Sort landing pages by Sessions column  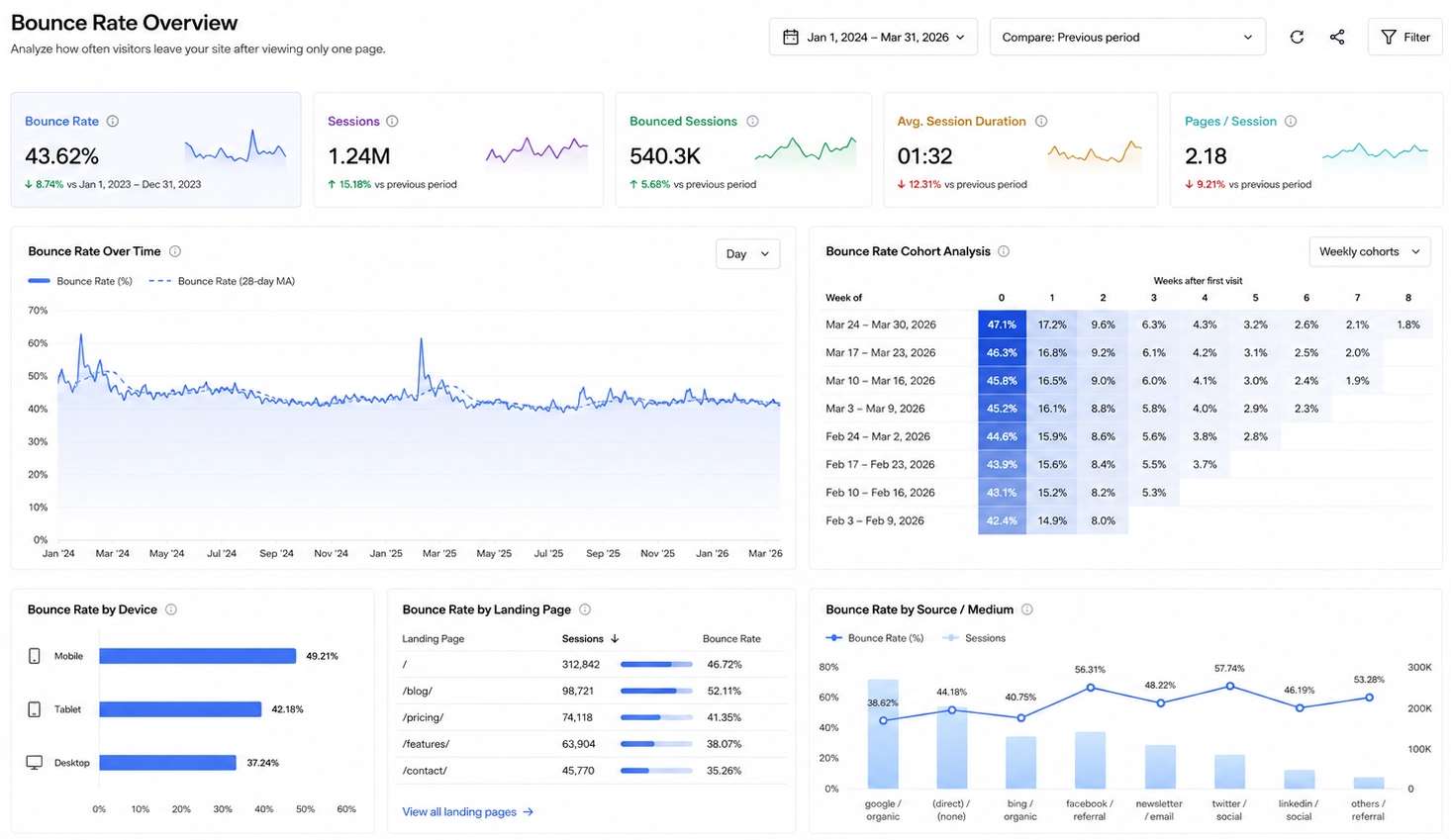point(583,639)
